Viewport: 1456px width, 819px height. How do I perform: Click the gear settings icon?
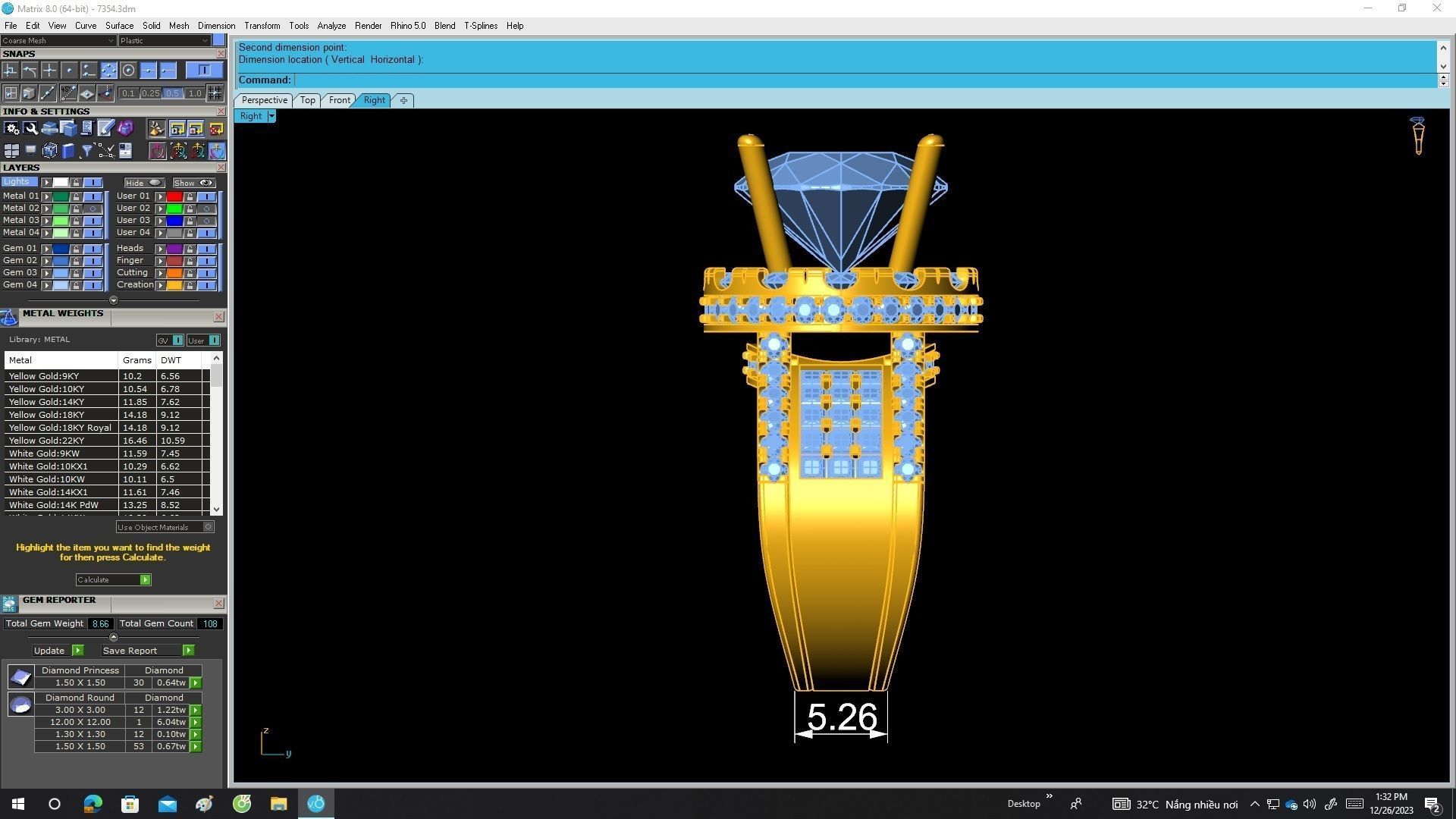(x=11, y=129)
